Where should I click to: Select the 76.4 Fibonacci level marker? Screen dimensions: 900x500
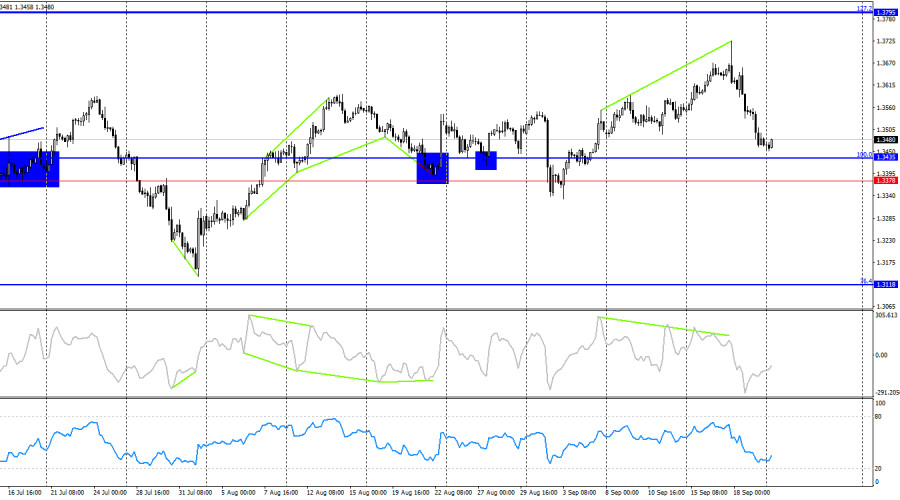(x=866, y=281)
